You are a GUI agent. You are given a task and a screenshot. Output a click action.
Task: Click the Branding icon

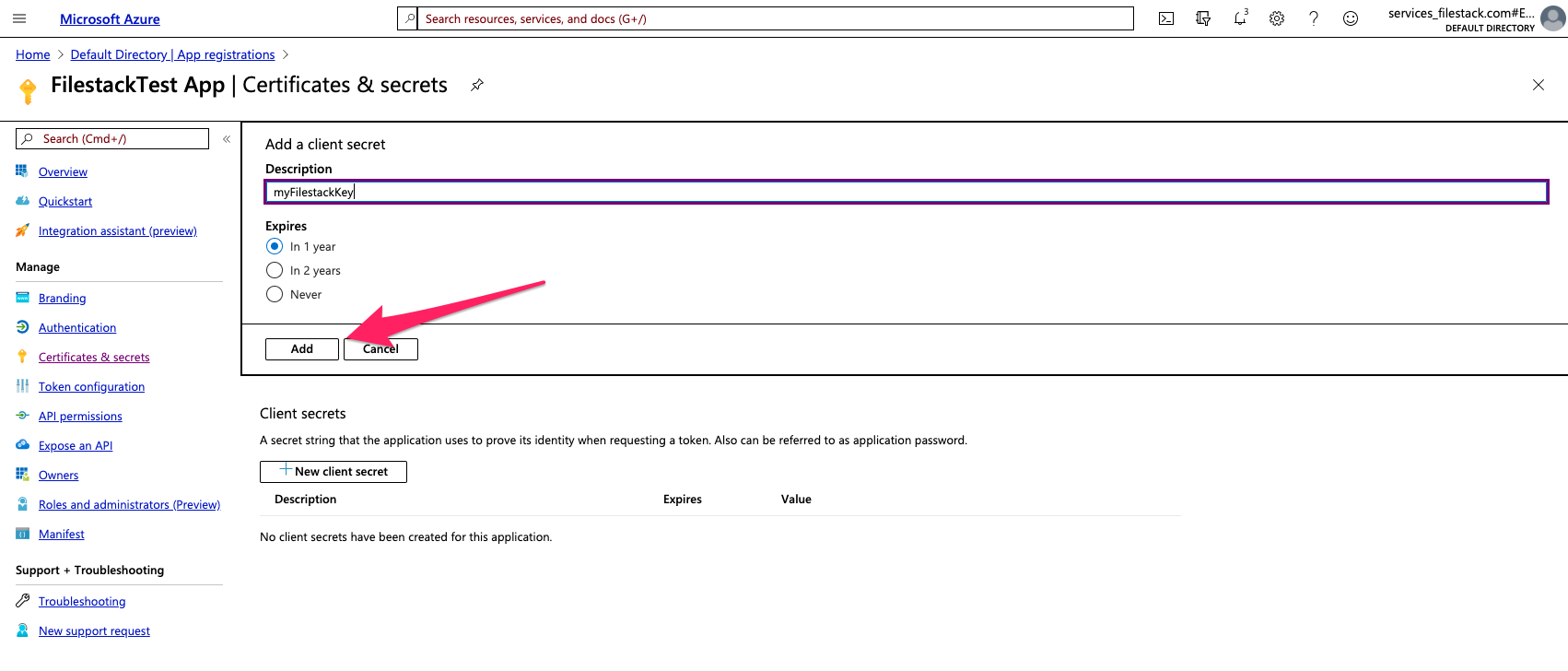(22, 298)
